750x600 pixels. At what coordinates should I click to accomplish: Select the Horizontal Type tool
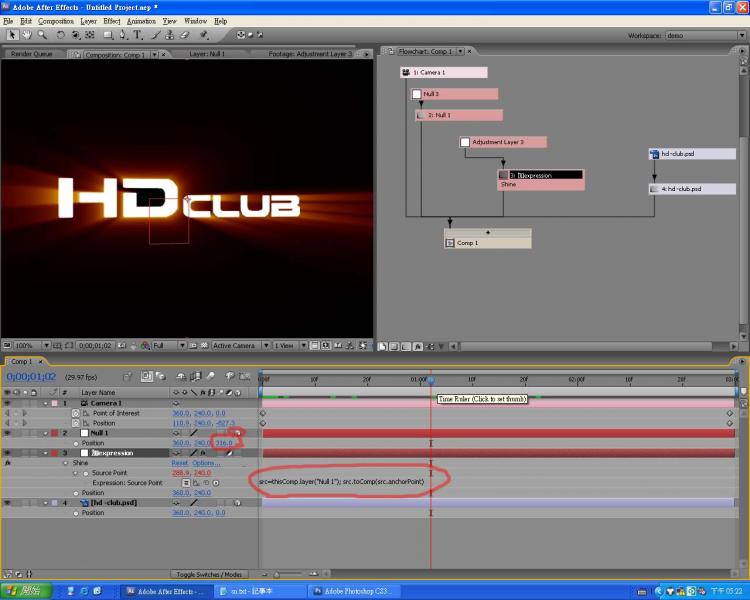[137, 35]
